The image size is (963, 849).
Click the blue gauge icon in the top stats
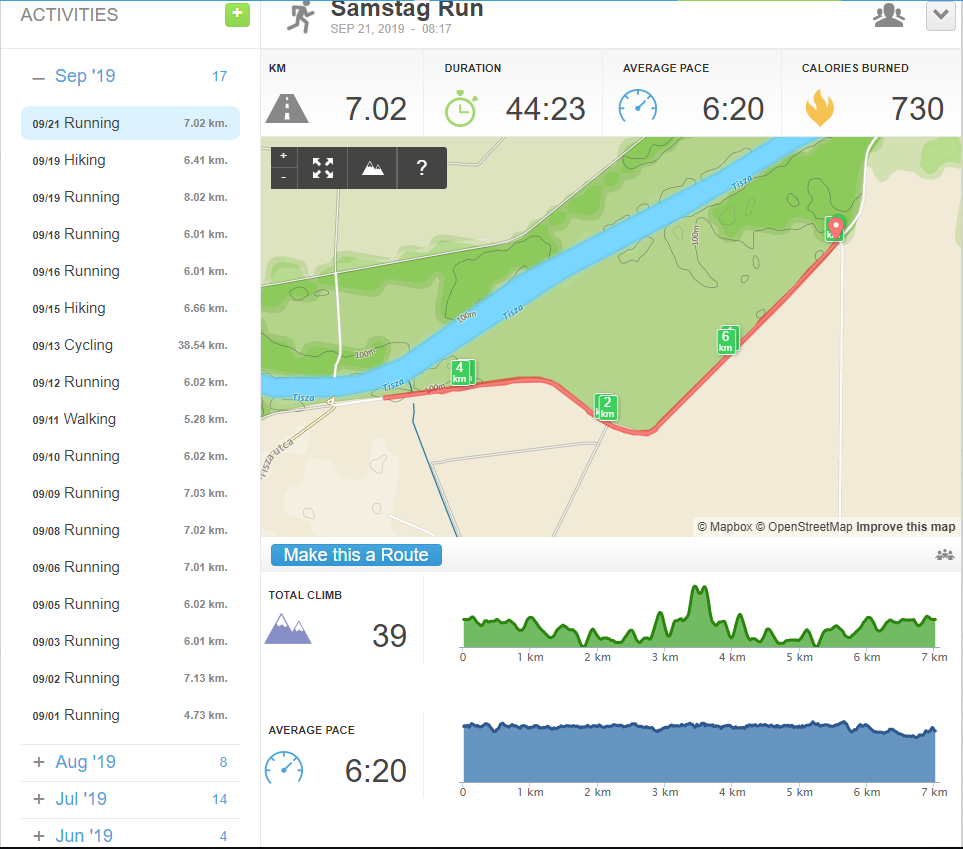point(637,108)
